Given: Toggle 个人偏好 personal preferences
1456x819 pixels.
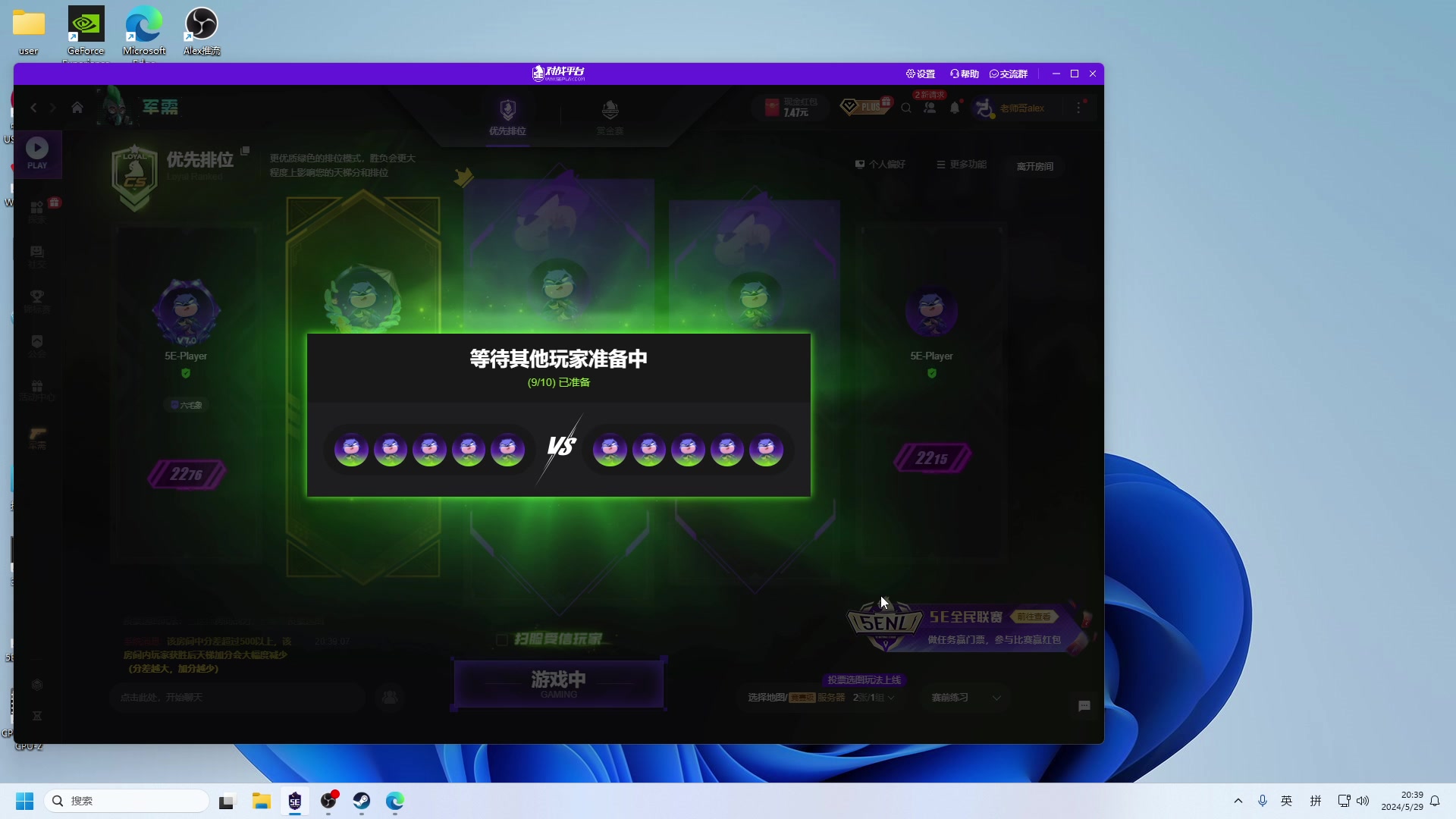Looking at the screenshot, I should point(881,165).
